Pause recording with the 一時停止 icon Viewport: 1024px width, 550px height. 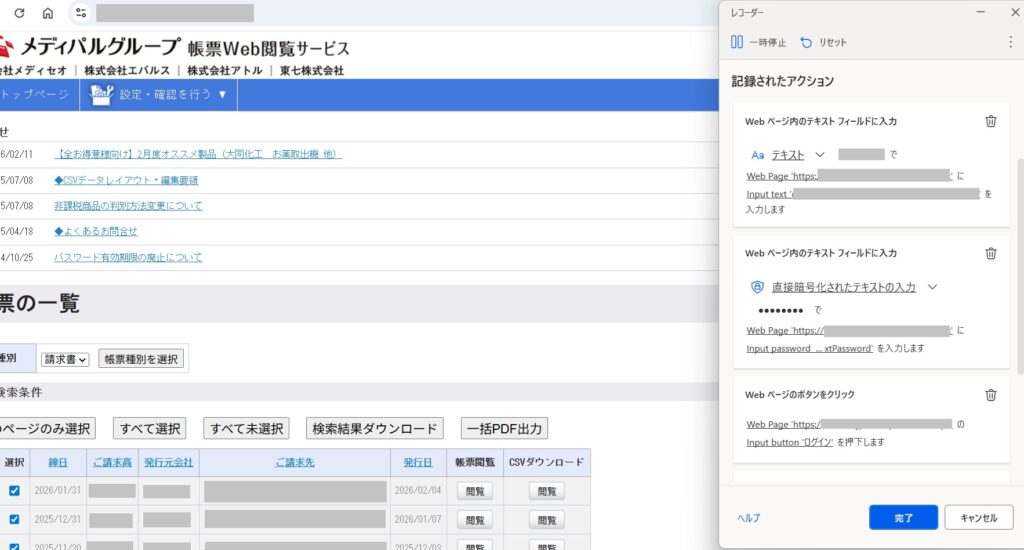click(x=737, y=42)
